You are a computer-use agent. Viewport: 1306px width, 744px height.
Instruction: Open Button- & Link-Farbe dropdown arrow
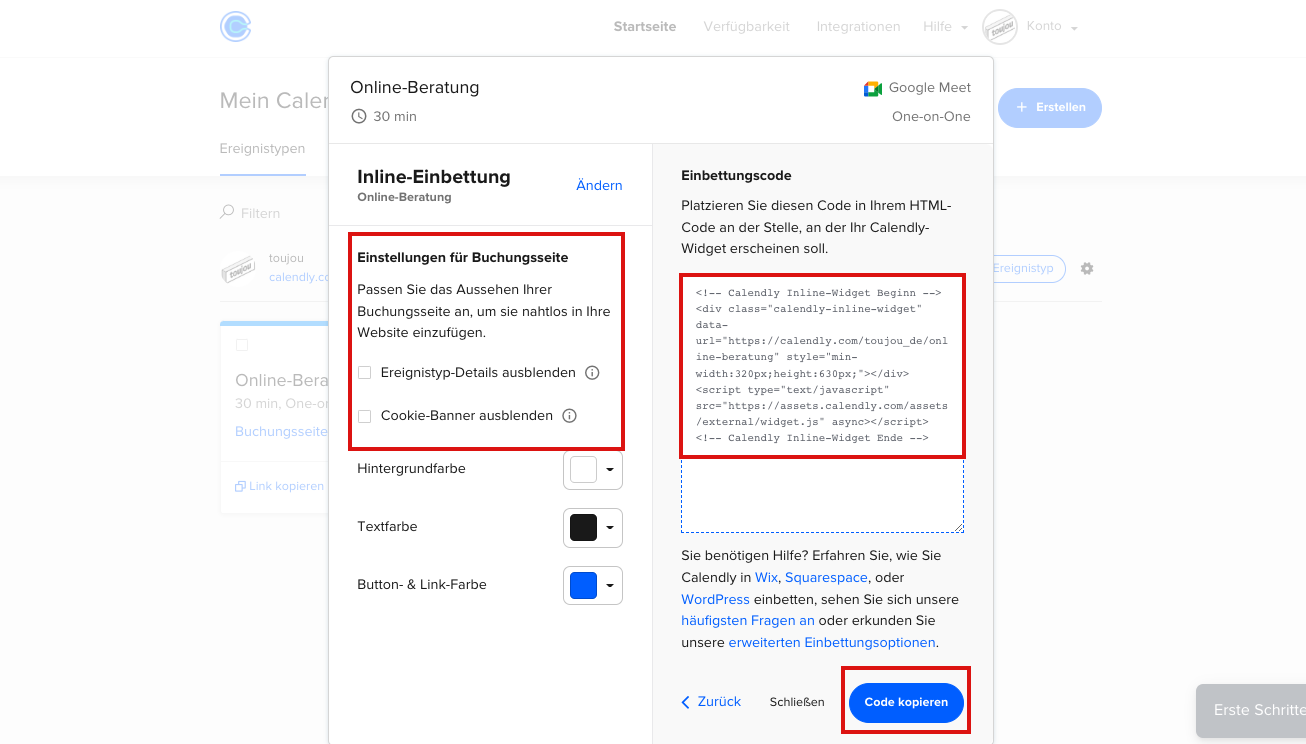[610, 585]
